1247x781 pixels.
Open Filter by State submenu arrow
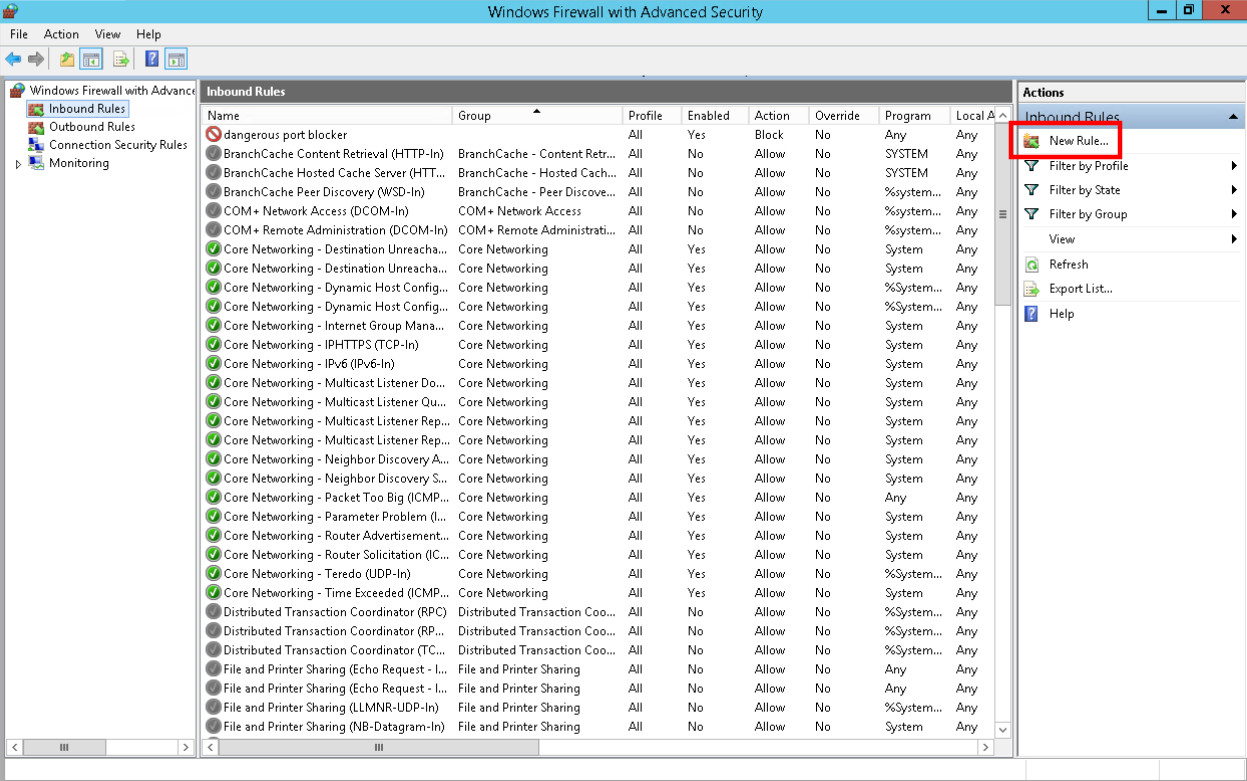pyautogui.click(x=1235, y=190)
